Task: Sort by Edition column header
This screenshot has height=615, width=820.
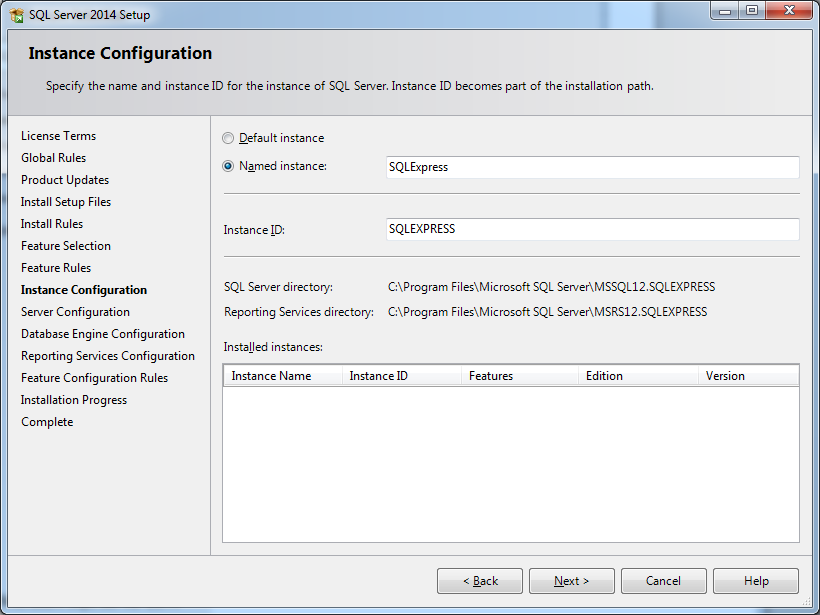Action: pos(639,376)
